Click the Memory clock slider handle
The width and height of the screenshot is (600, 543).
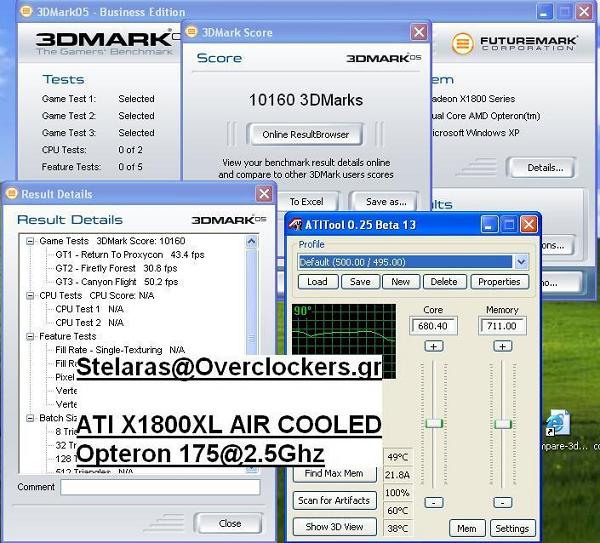[x=503, y=424]
